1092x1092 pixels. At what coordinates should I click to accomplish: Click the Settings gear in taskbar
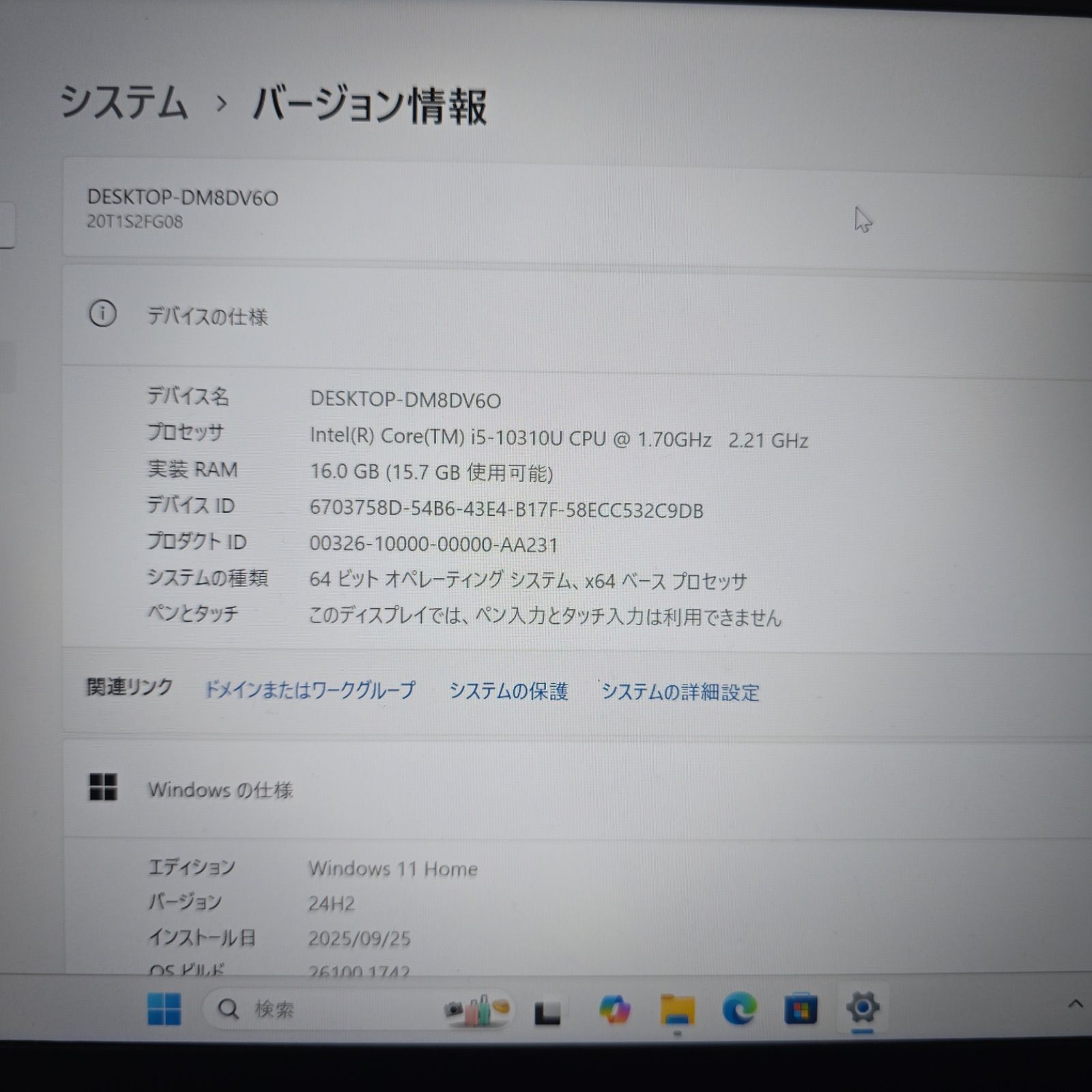(863, 1007)
